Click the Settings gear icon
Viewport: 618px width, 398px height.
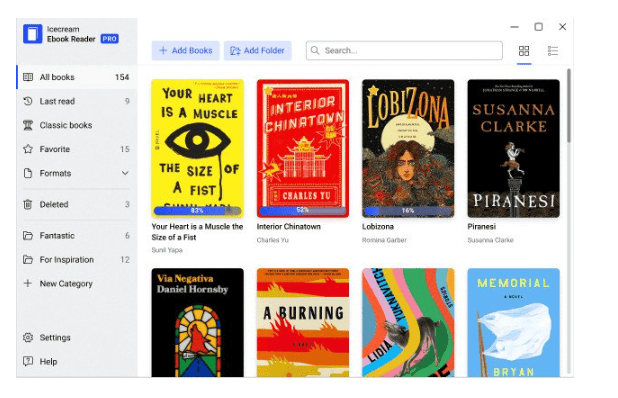point(28,338)
